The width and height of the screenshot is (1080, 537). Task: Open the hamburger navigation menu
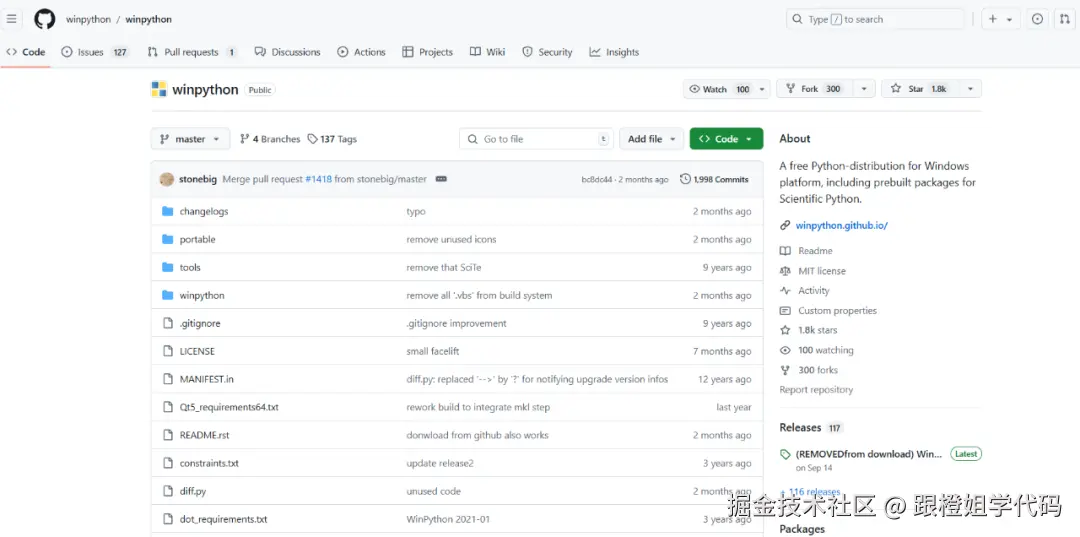point(11,19)
